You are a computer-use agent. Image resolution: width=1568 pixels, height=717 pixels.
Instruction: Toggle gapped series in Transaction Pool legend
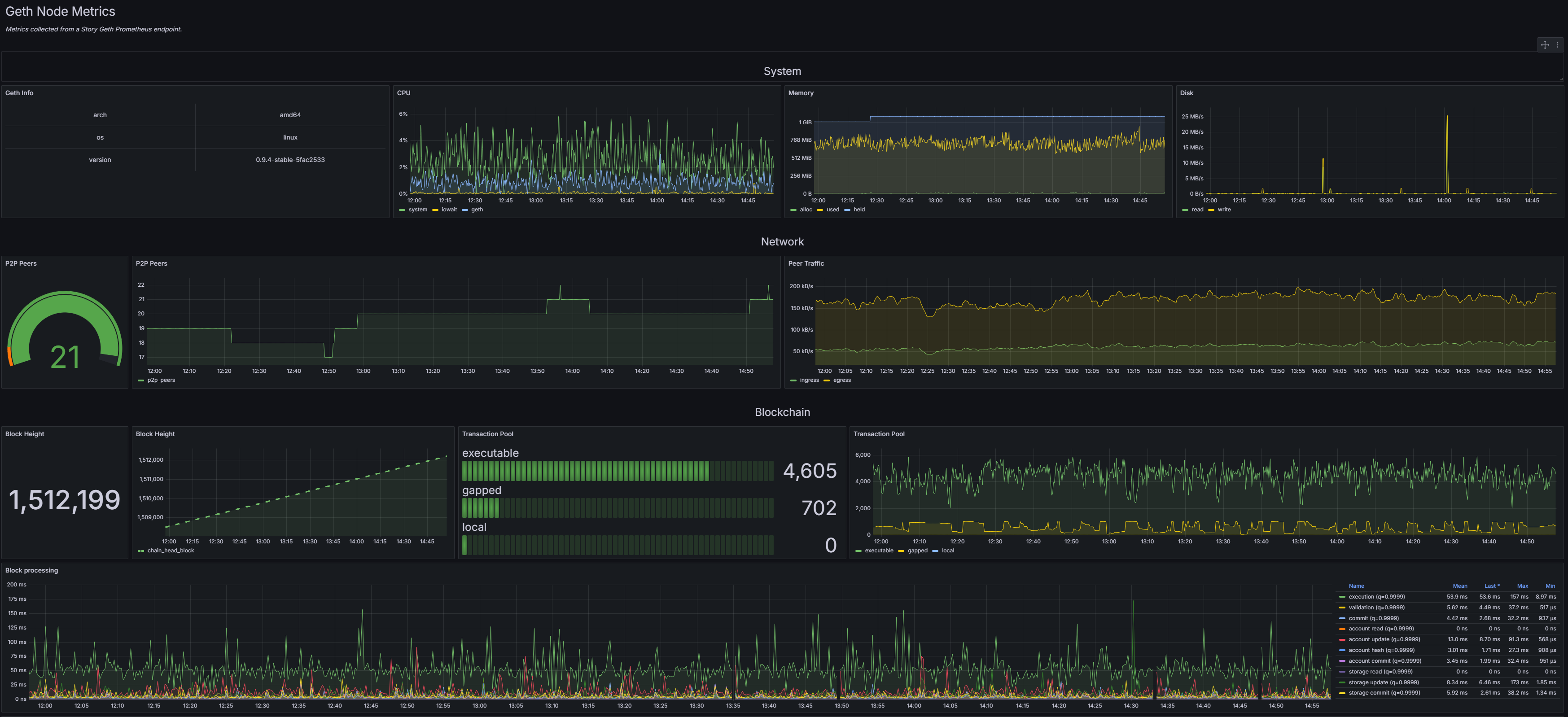click(917, 551)
